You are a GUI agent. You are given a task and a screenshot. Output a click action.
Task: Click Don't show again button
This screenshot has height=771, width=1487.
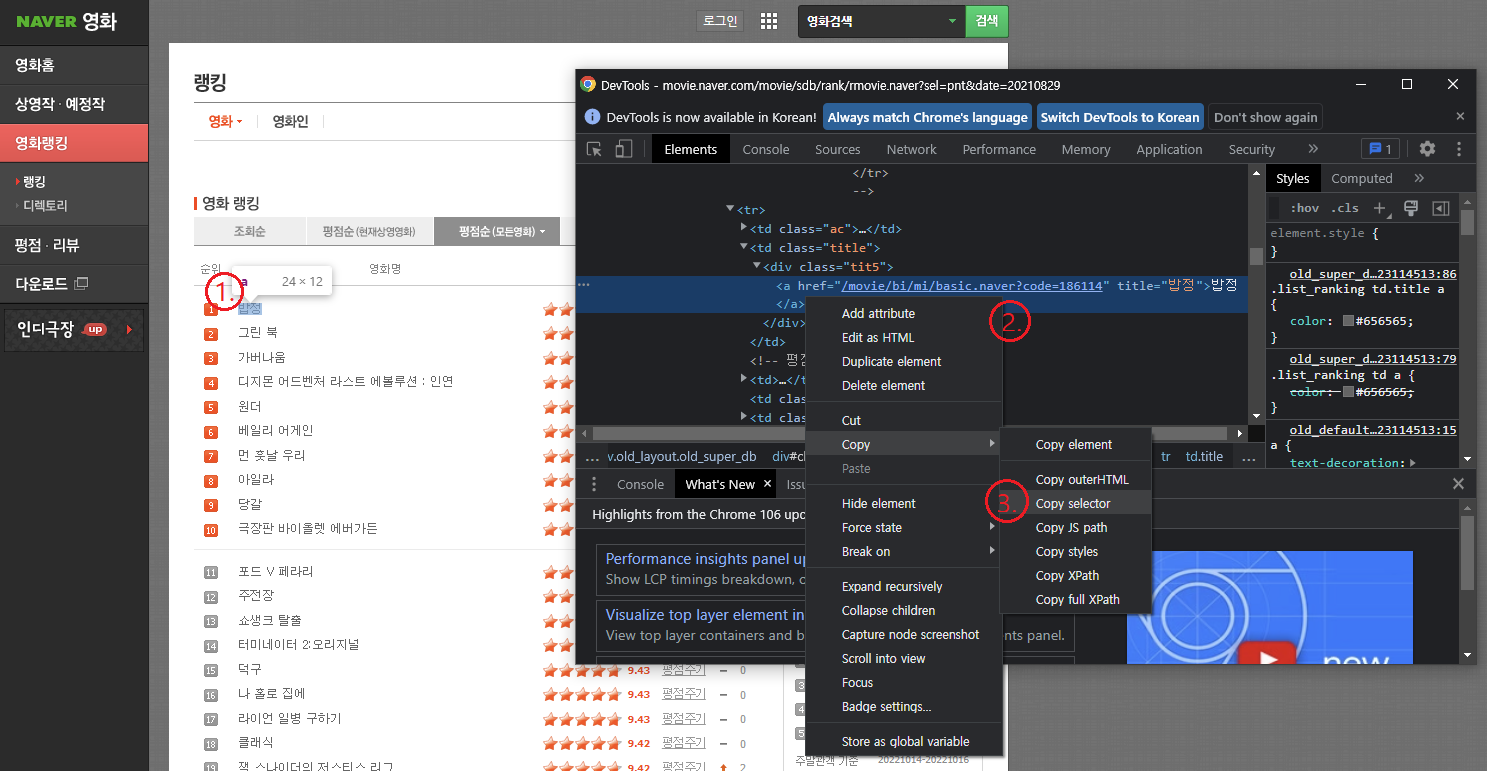pos(1265,117)
